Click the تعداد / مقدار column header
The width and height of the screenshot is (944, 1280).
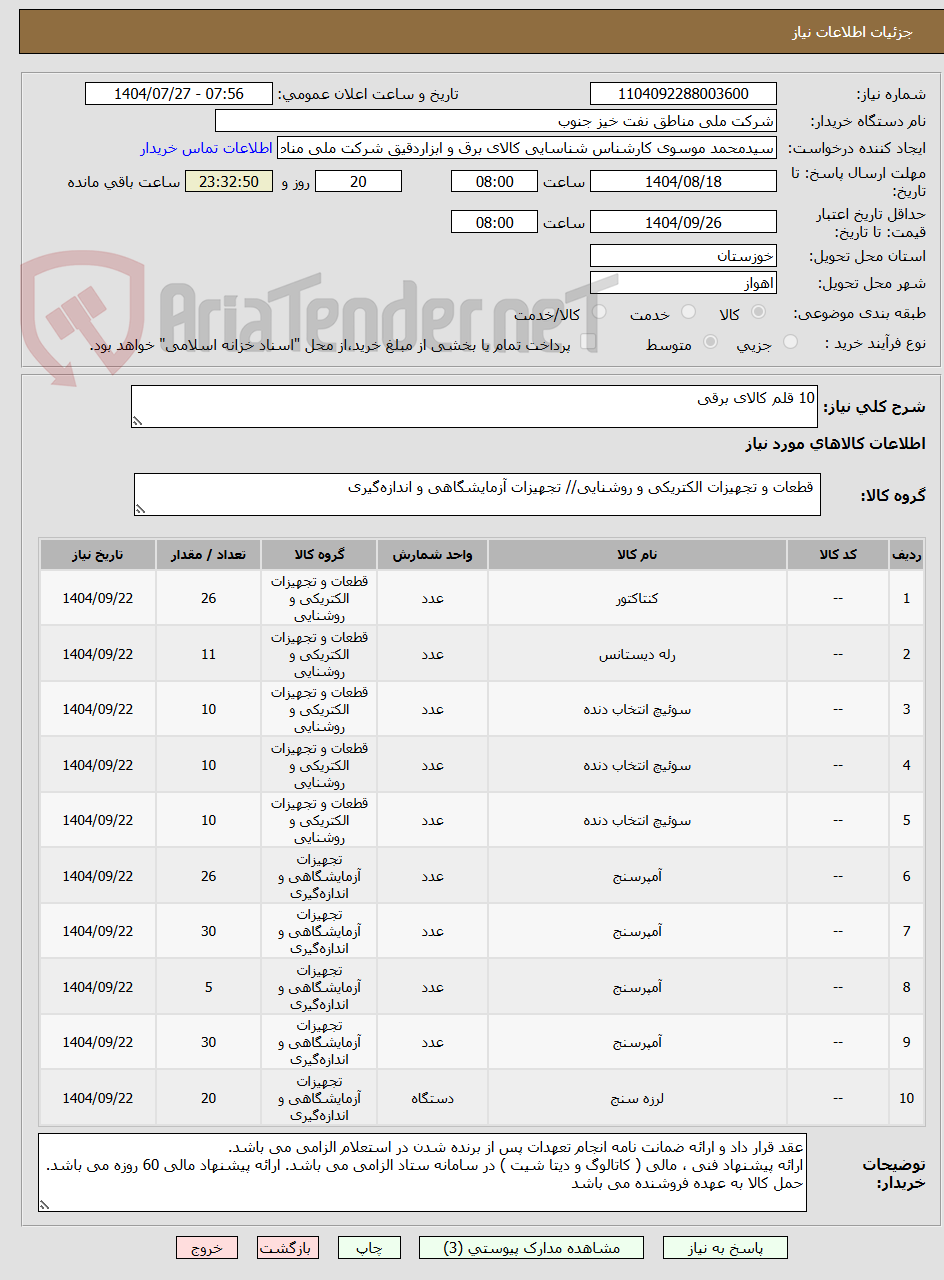tap(208, 554)
